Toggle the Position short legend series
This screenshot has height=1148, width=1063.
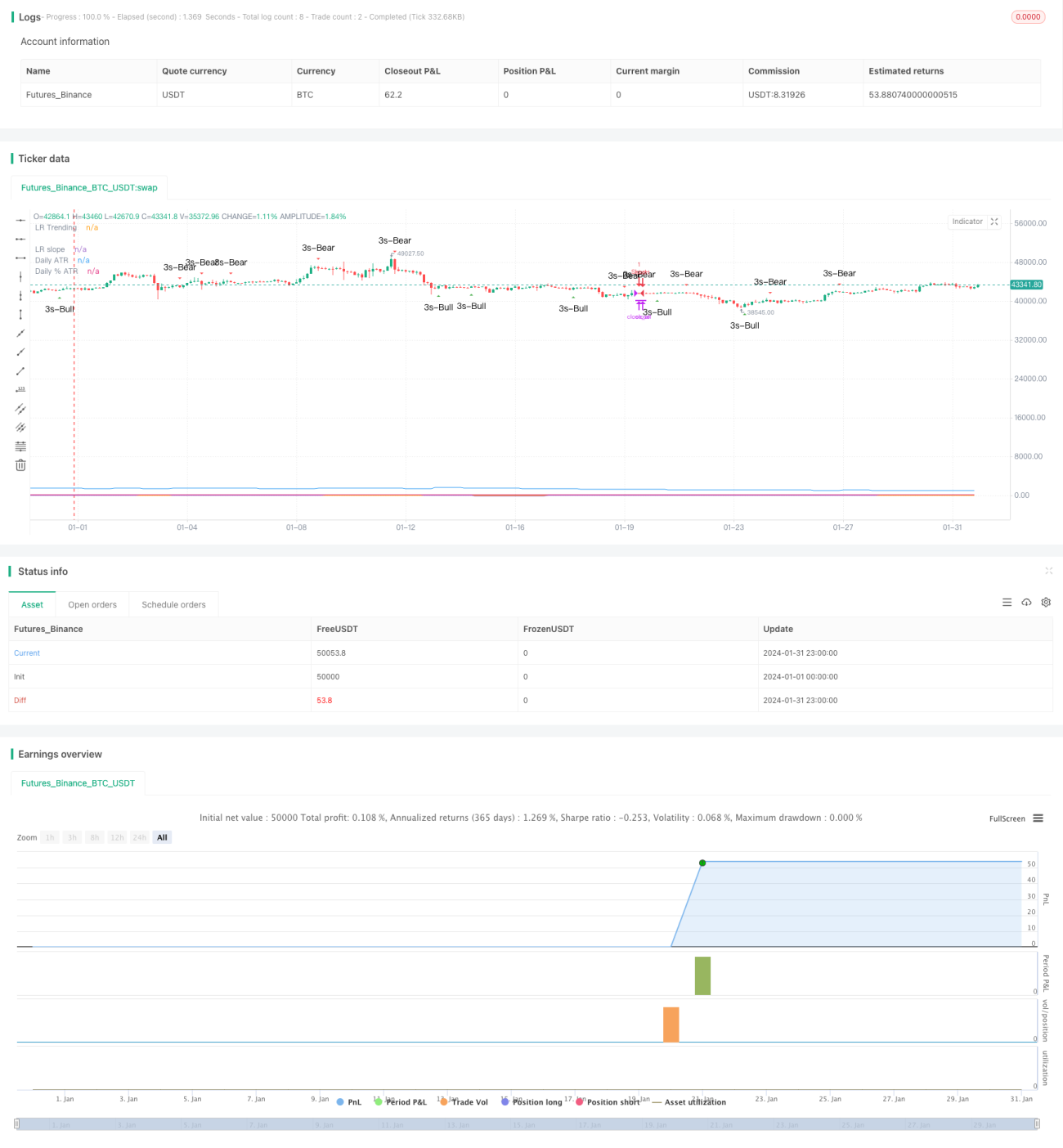[x=608, y=1102]
